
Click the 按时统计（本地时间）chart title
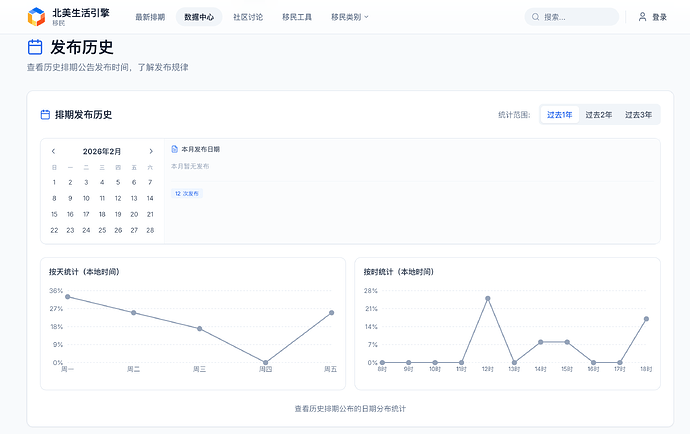399,272
